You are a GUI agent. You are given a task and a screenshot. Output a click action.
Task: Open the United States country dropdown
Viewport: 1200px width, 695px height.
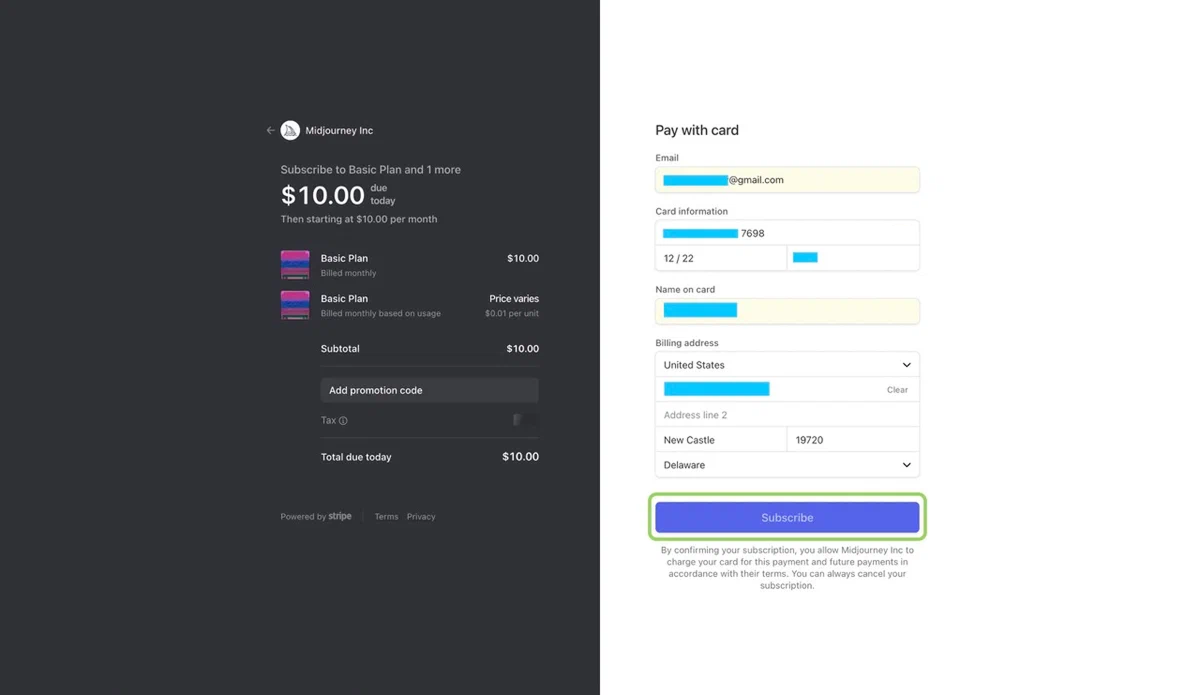pyautogui.click(x=787, y=364)
